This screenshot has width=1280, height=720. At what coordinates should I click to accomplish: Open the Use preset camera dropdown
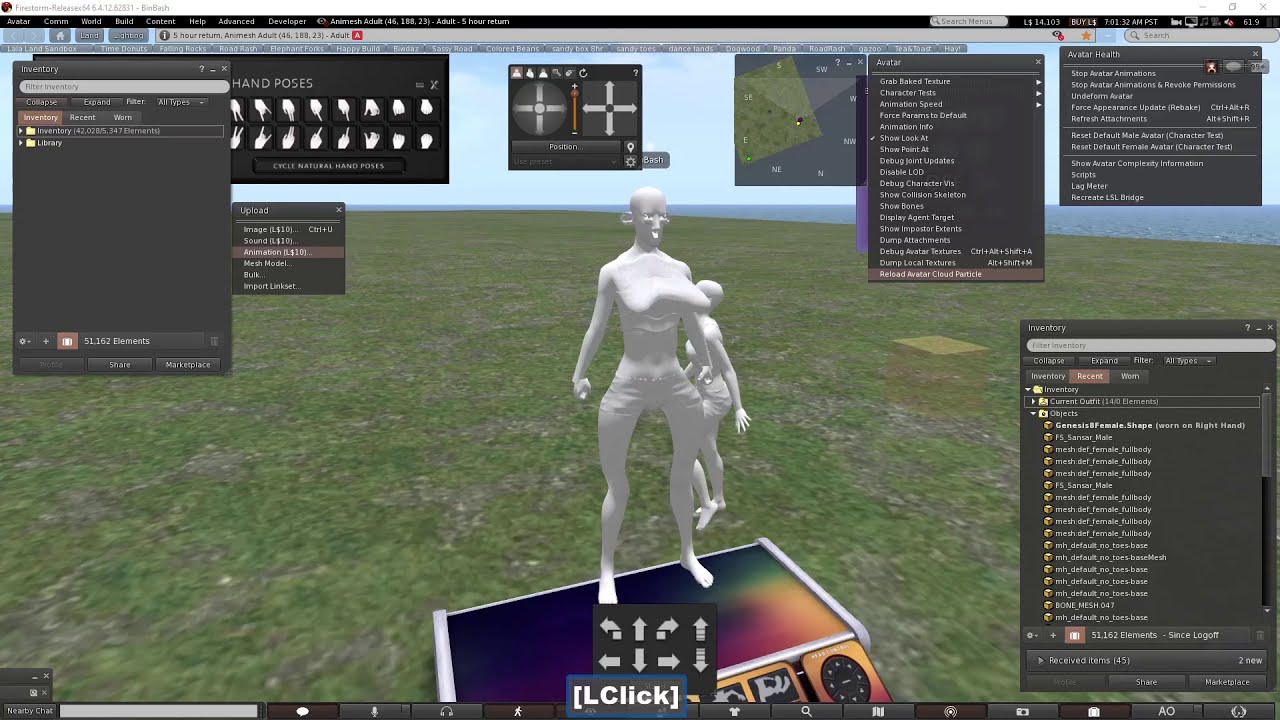tap(566, 161)
